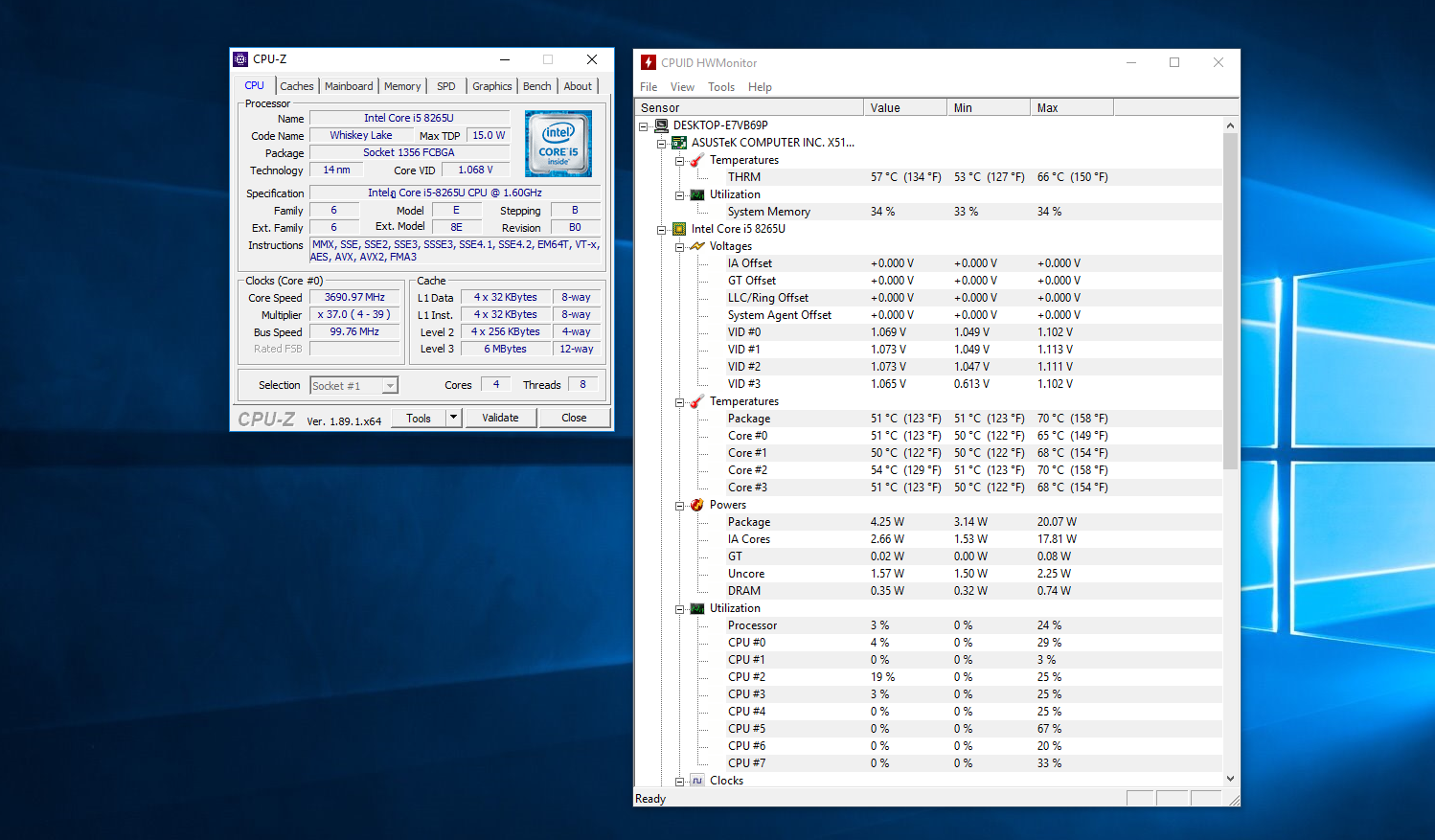Open the About tab in CPU-Z
Image resolution: width=1435 pixels, height=840 pixels.
click(x=578, y=86)
